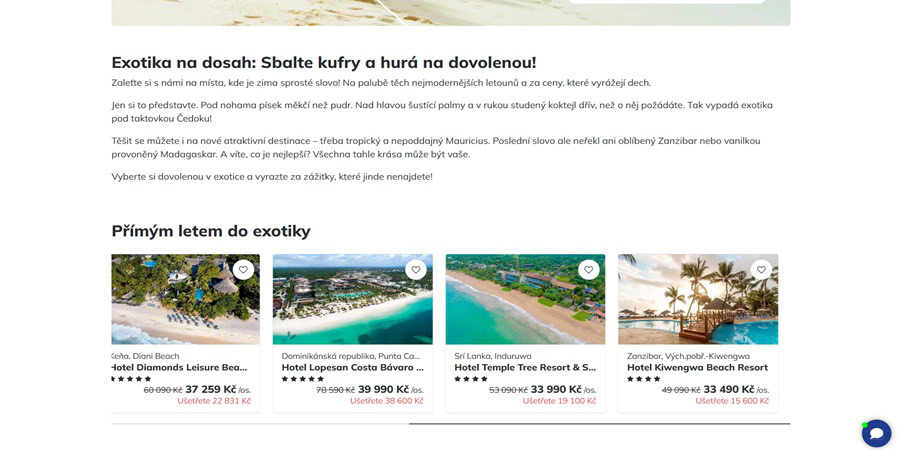The image size is (900, 450).
Task: Click the 39 990 Kč price
Action: (x=383, y=389)
